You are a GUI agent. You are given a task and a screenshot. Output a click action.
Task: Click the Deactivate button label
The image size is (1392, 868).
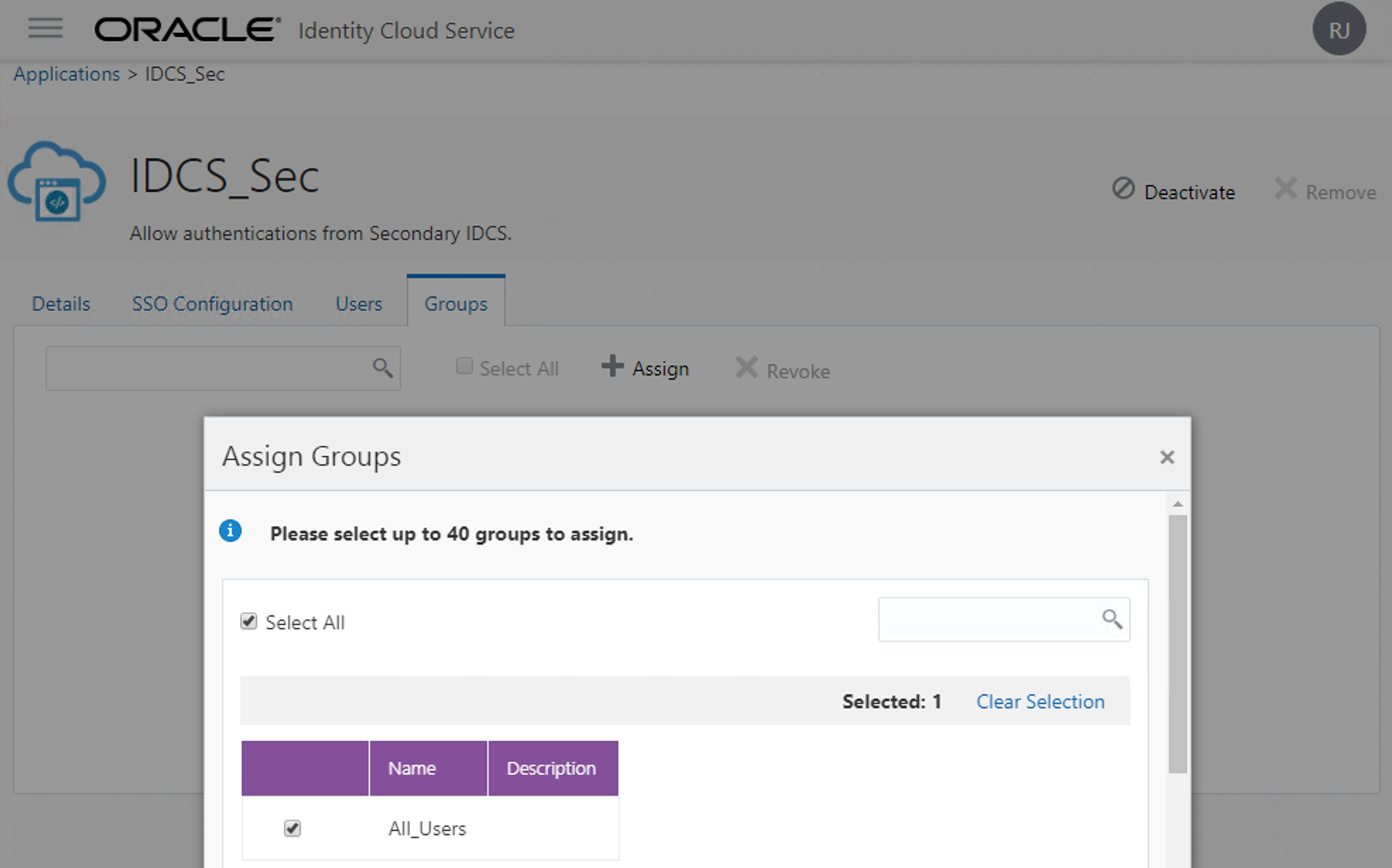tap(1189, 192)
